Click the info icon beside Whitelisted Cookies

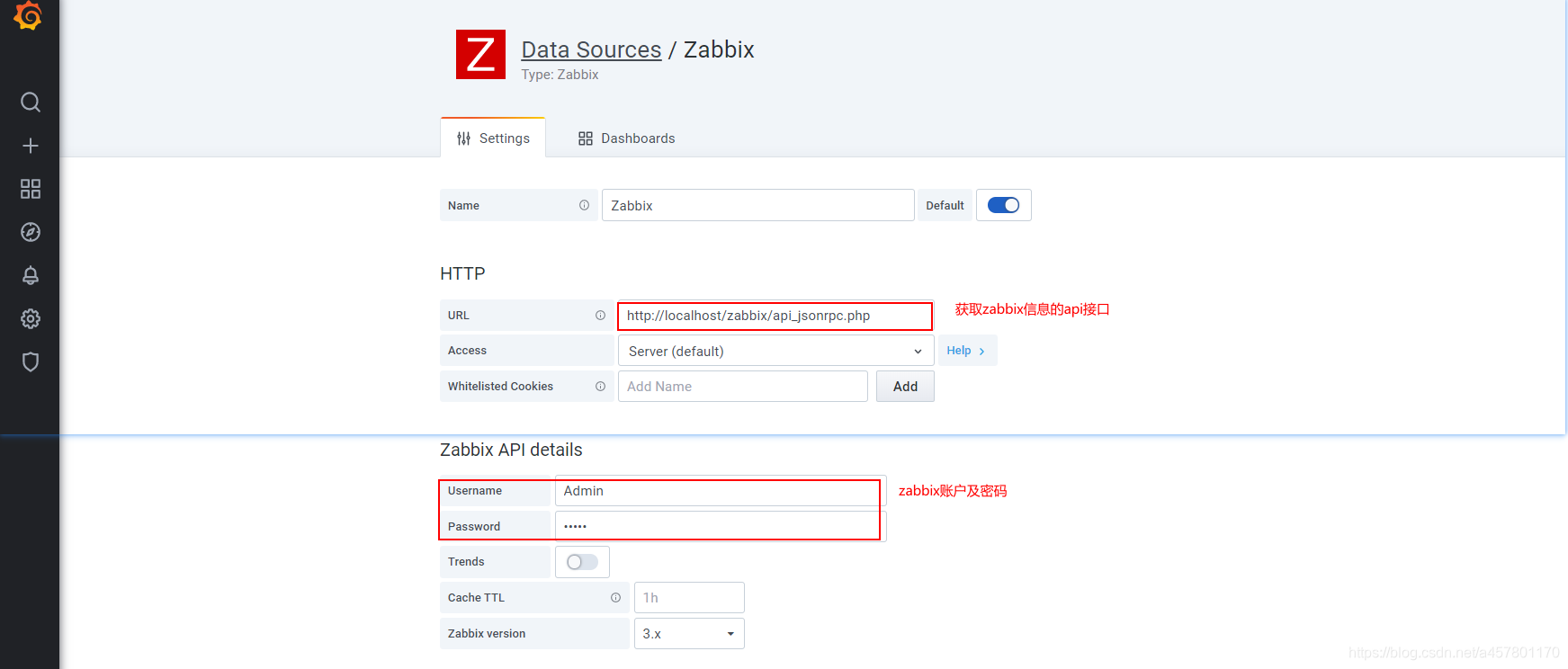click(600, 386)
